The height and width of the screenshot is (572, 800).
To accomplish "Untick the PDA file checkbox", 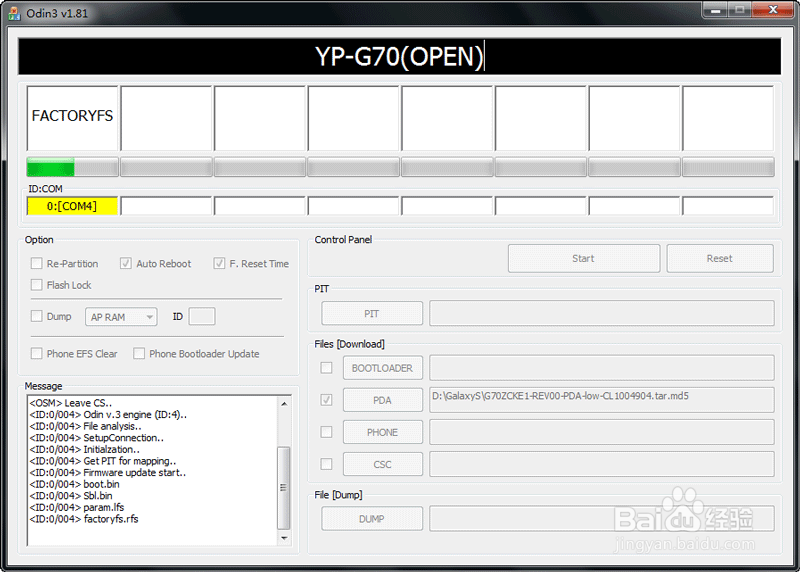I will pyautogui.click(x=326, y=400).
